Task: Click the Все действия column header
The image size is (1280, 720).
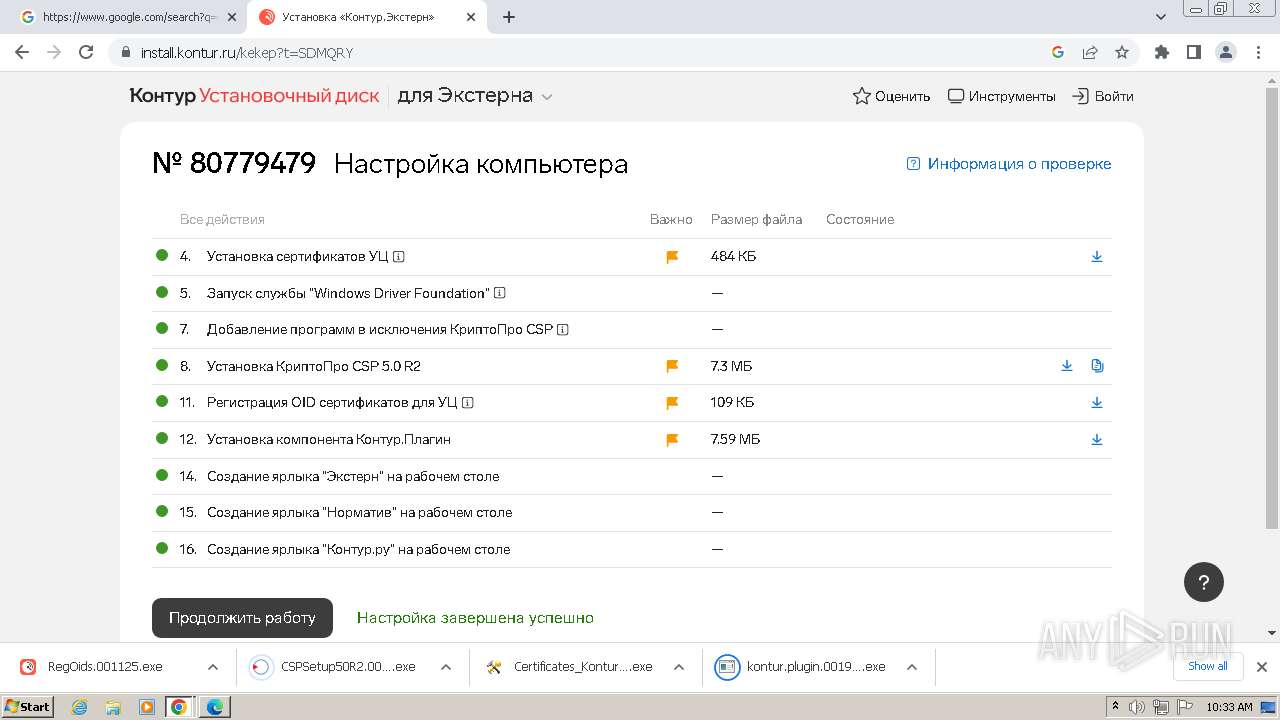Action: pos(222,219)
